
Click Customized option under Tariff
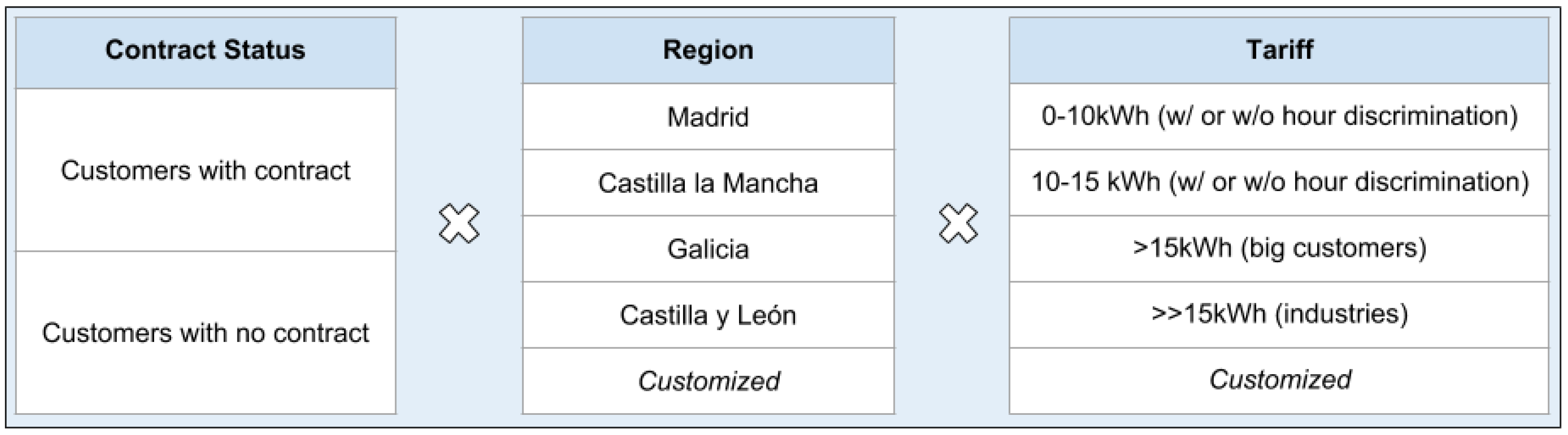[1279, 381]
